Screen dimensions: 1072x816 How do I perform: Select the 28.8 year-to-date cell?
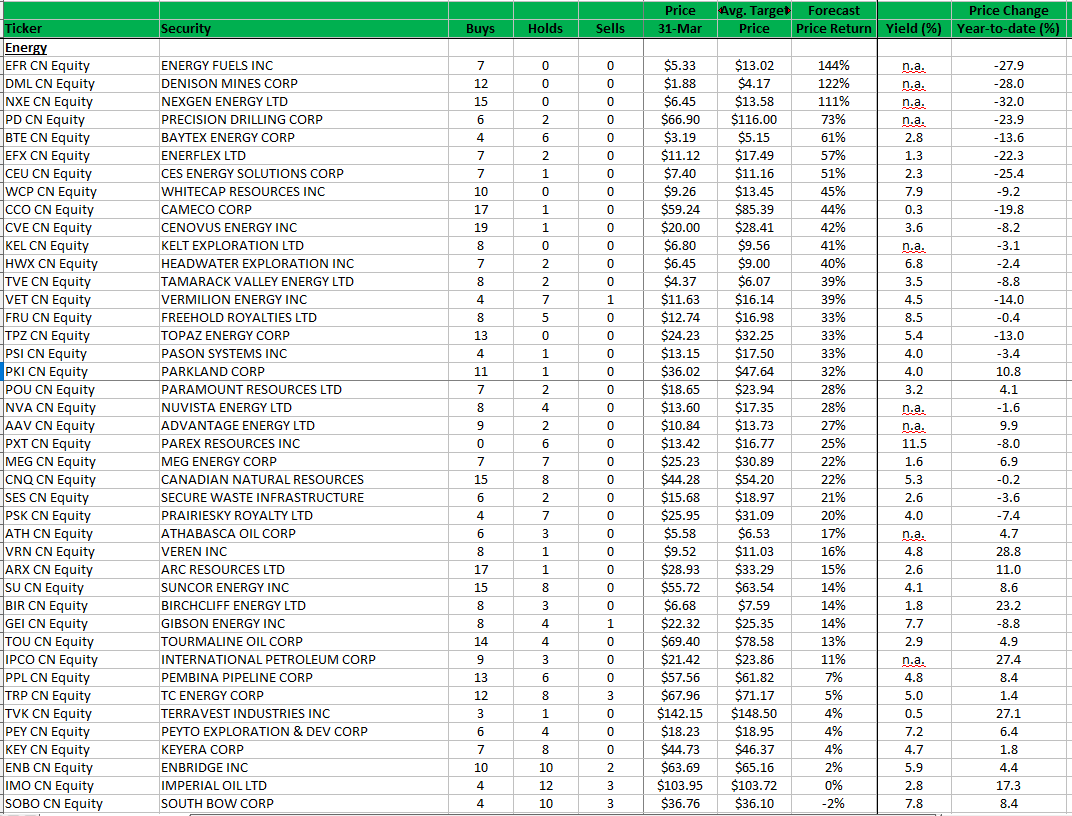[1008, 552]
